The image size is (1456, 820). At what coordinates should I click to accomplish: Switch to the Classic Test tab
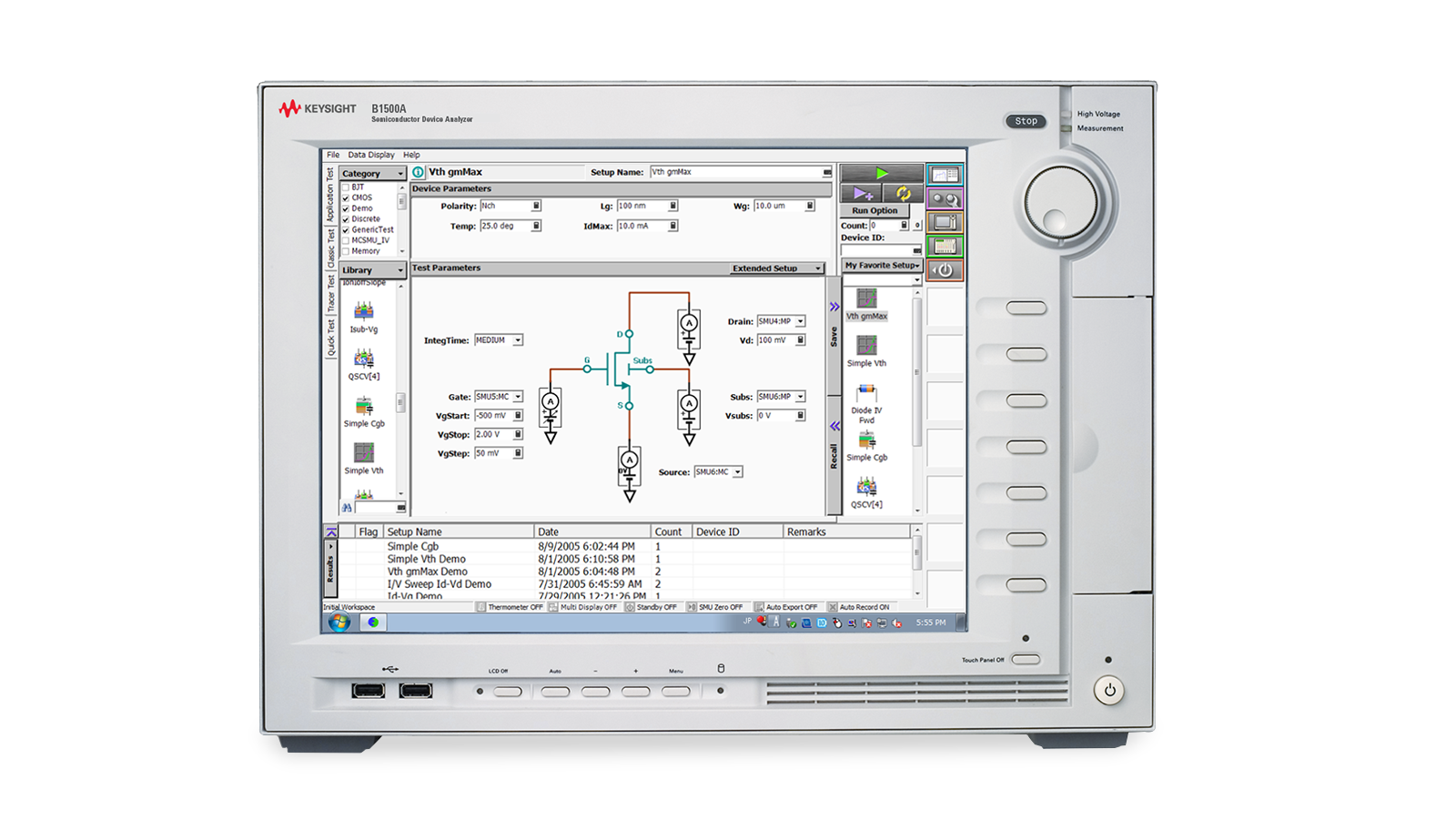[x=330, y=248]
